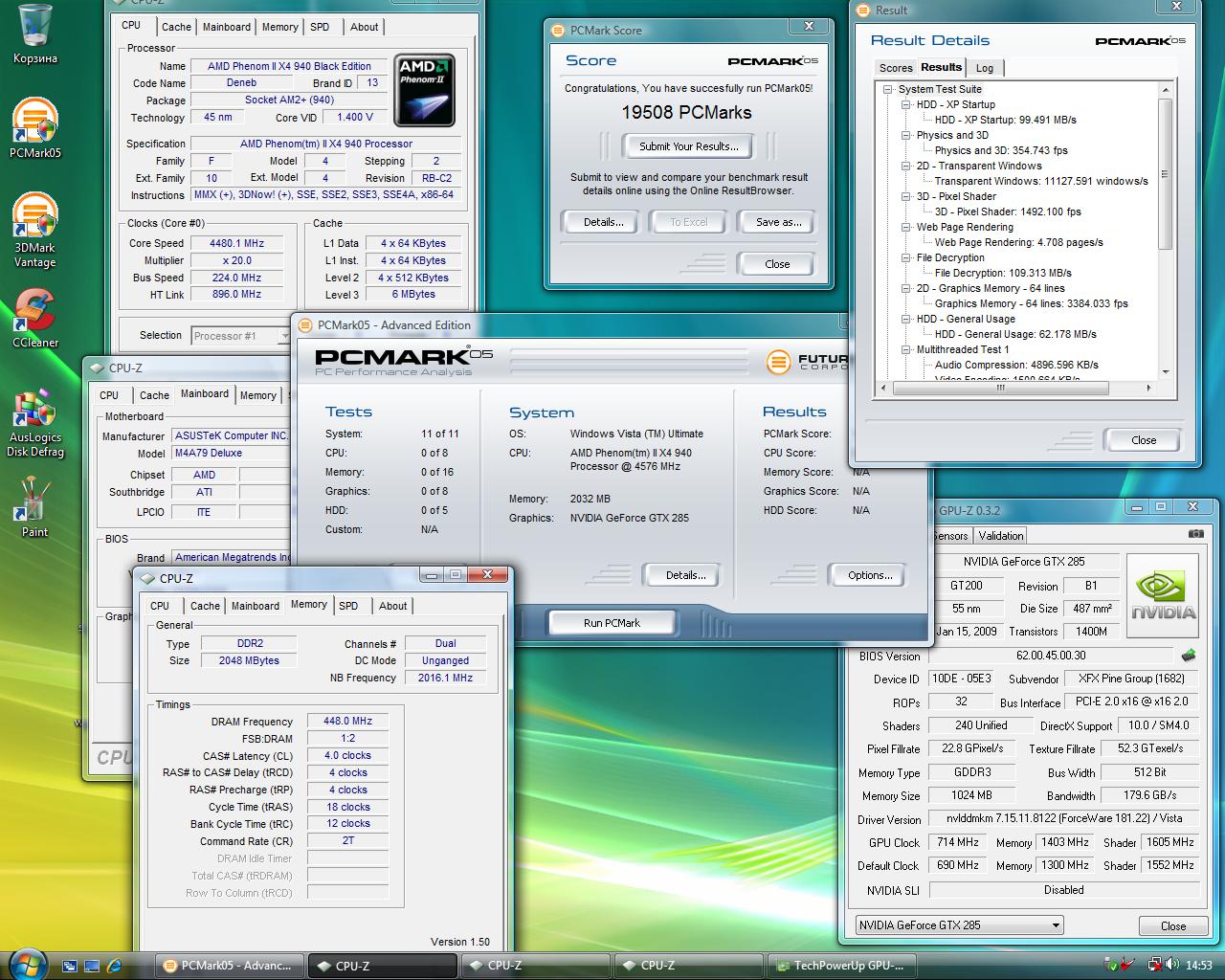Select the SPD tab in front CPU-Z Memory window

point(348,606)
